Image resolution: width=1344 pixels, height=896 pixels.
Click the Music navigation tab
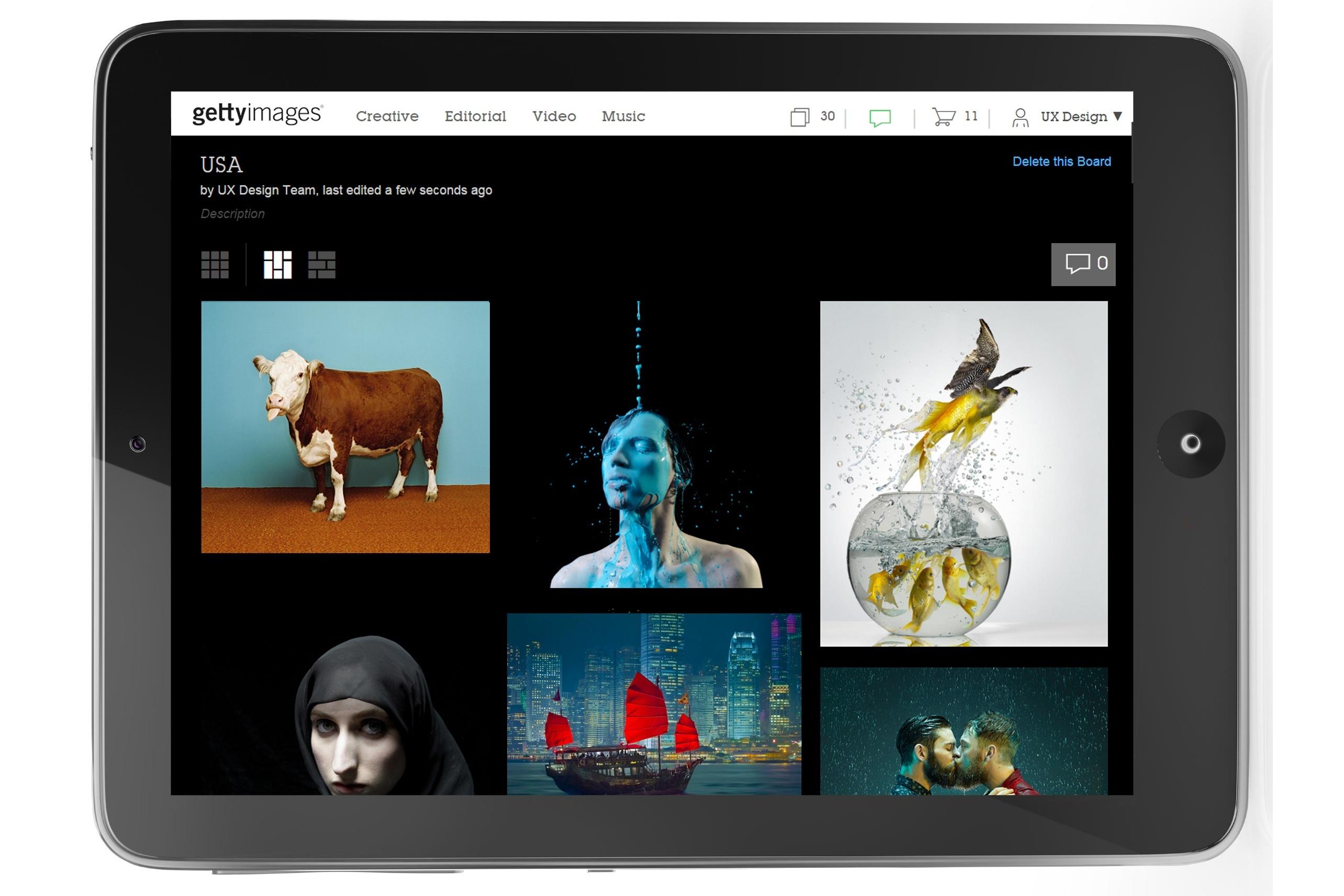[x=623, y=116]
